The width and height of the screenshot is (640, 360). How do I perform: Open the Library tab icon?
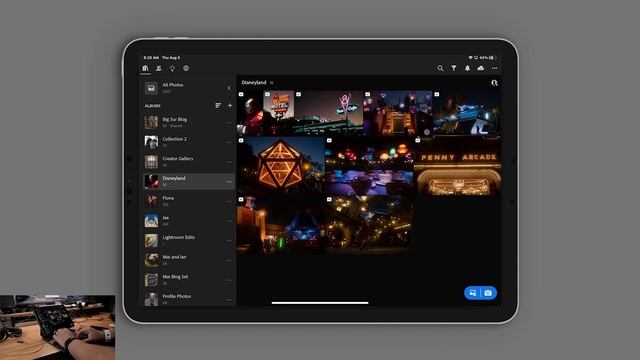click(x=145, y=68)
